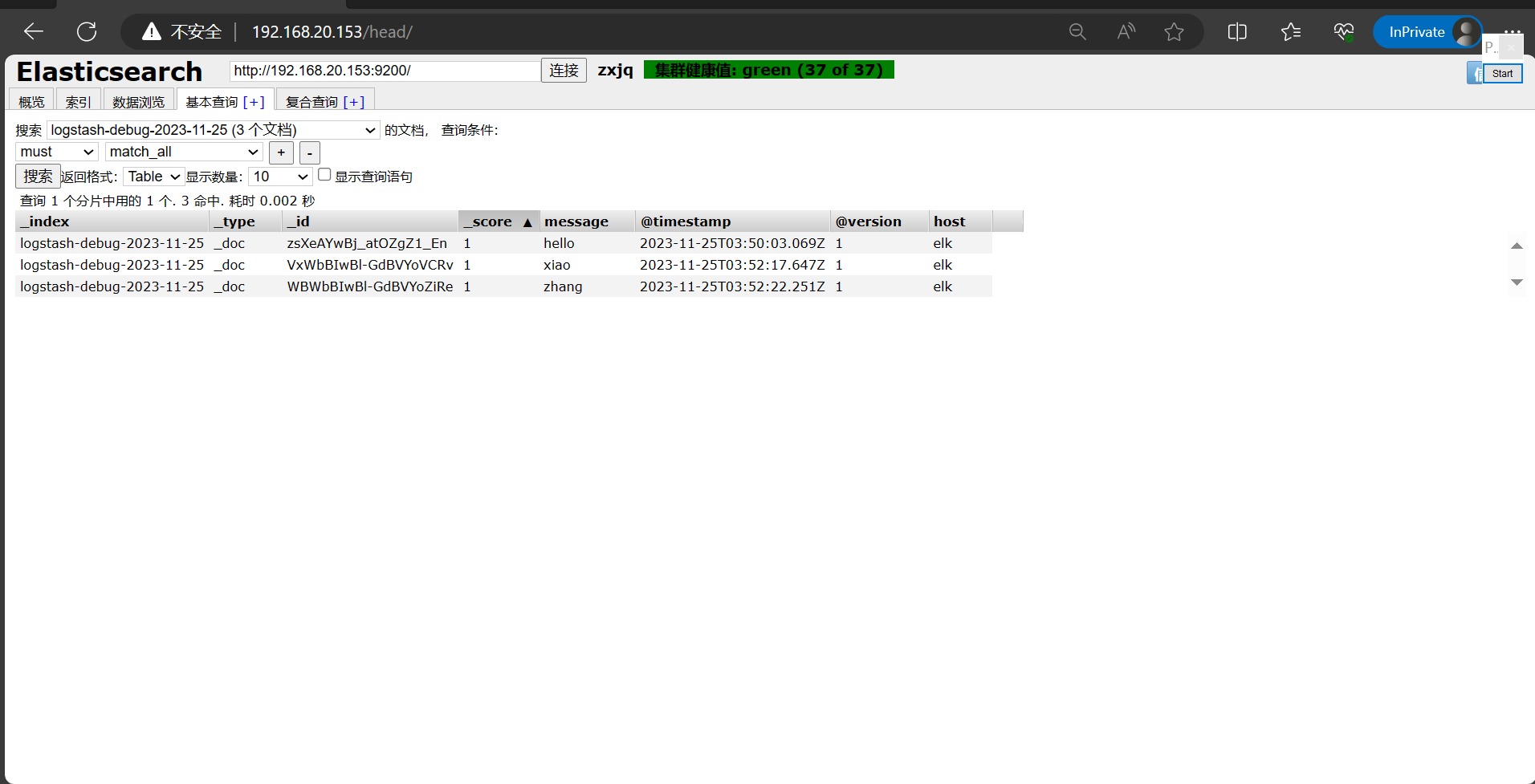Open a new compound query with [+]
The width and height of the screenshot is (1535, 784).
tap(354, 102)
